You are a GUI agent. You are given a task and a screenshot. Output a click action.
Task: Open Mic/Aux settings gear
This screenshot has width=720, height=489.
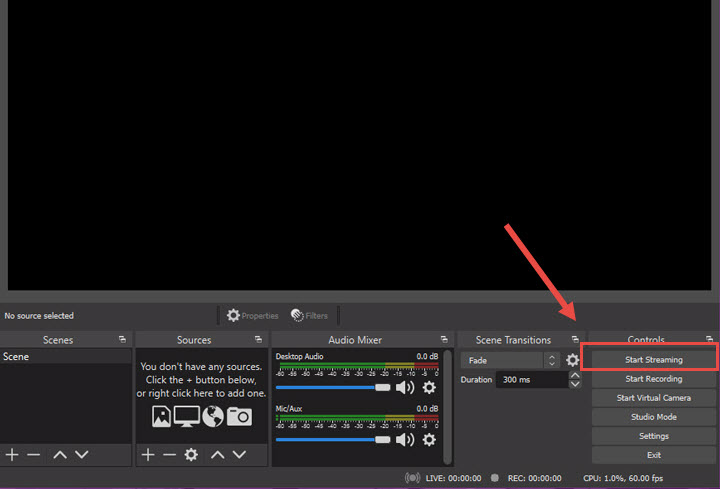click(429, 440)
